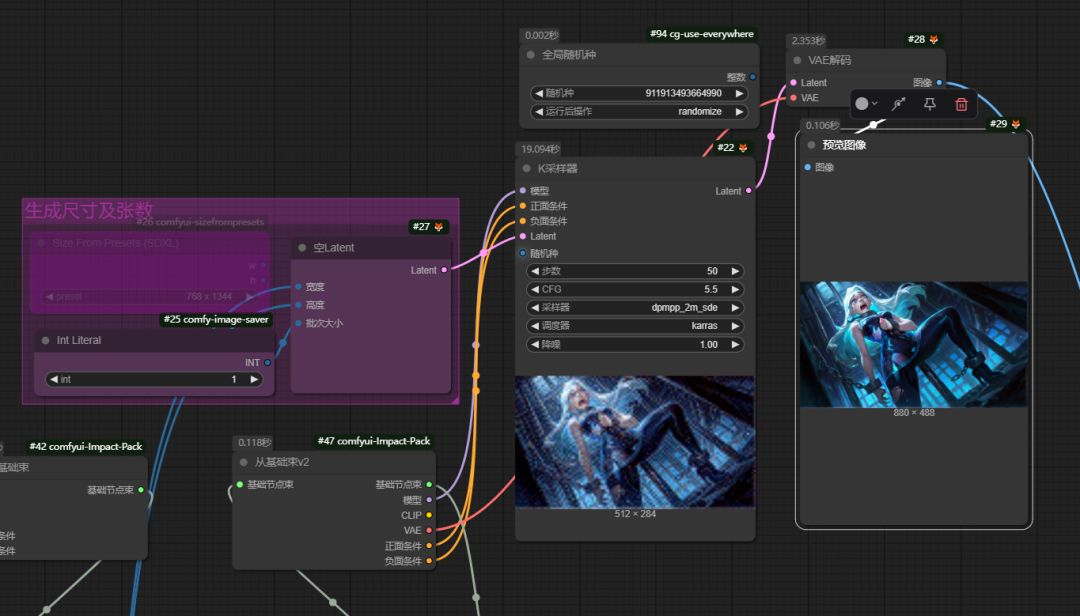
Task: Collapse Size From Presets (SDXL) node dot
Action: pos(41,243)
